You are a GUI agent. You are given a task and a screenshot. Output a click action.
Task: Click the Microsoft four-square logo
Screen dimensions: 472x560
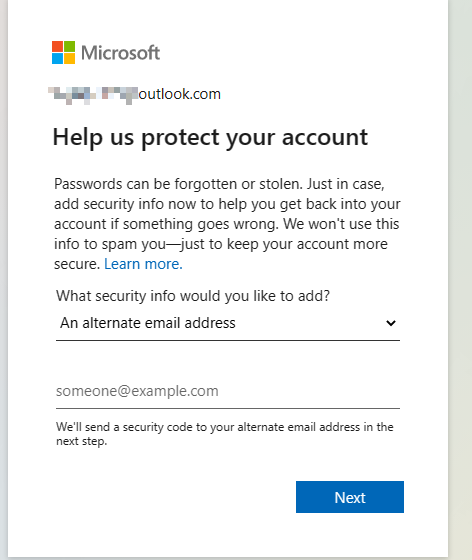[64, 52]
